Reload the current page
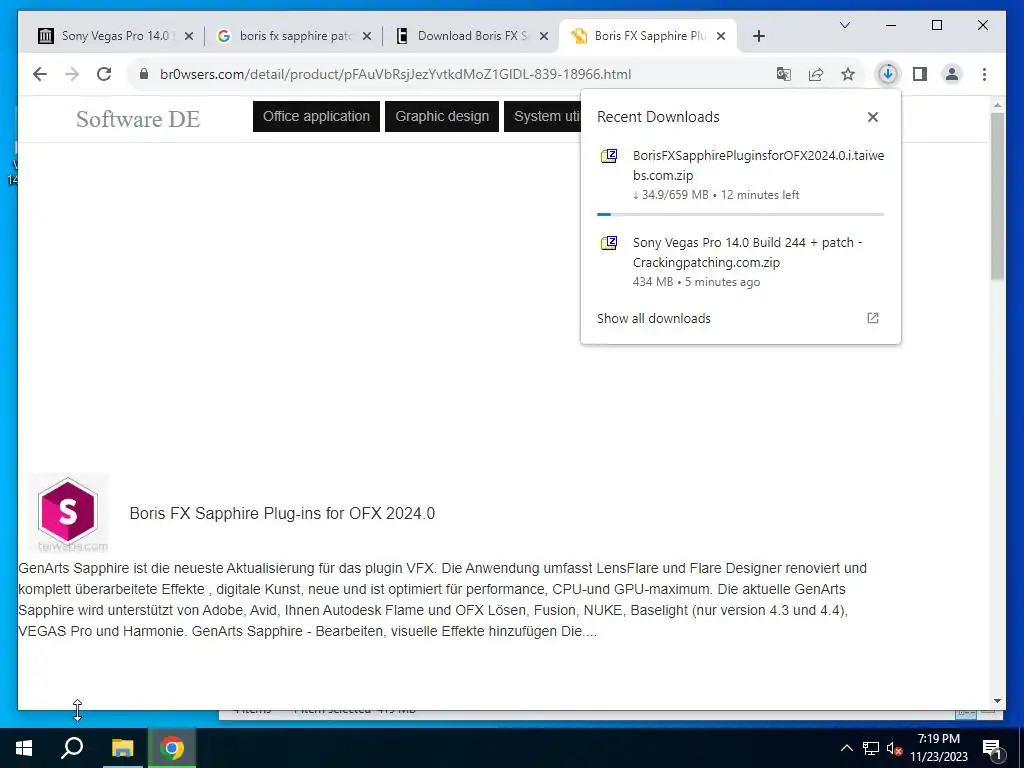The width and height of the screenshot is (1024, 768). point(104,74)
